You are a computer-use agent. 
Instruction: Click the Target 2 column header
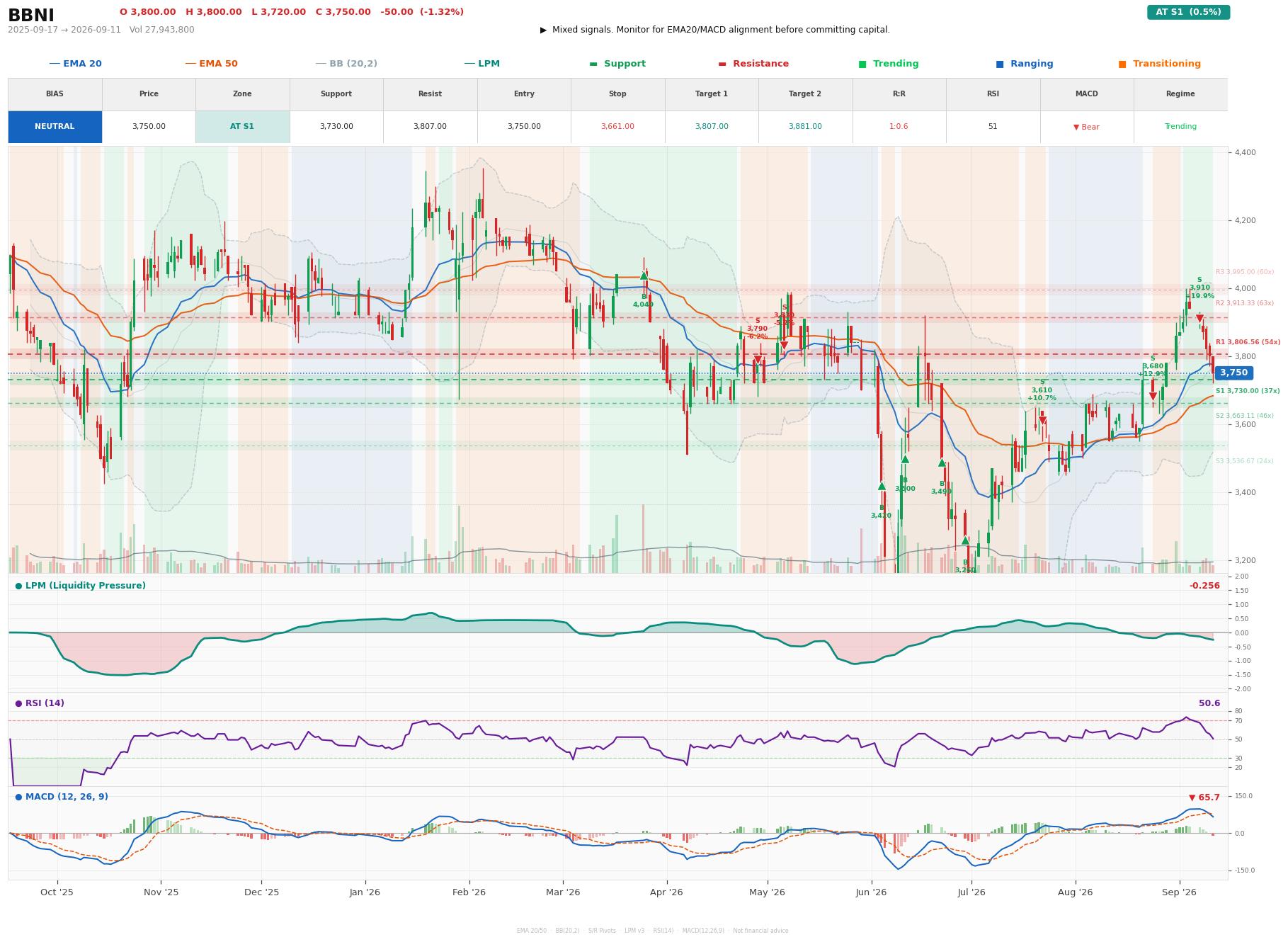tap(805, 94)
